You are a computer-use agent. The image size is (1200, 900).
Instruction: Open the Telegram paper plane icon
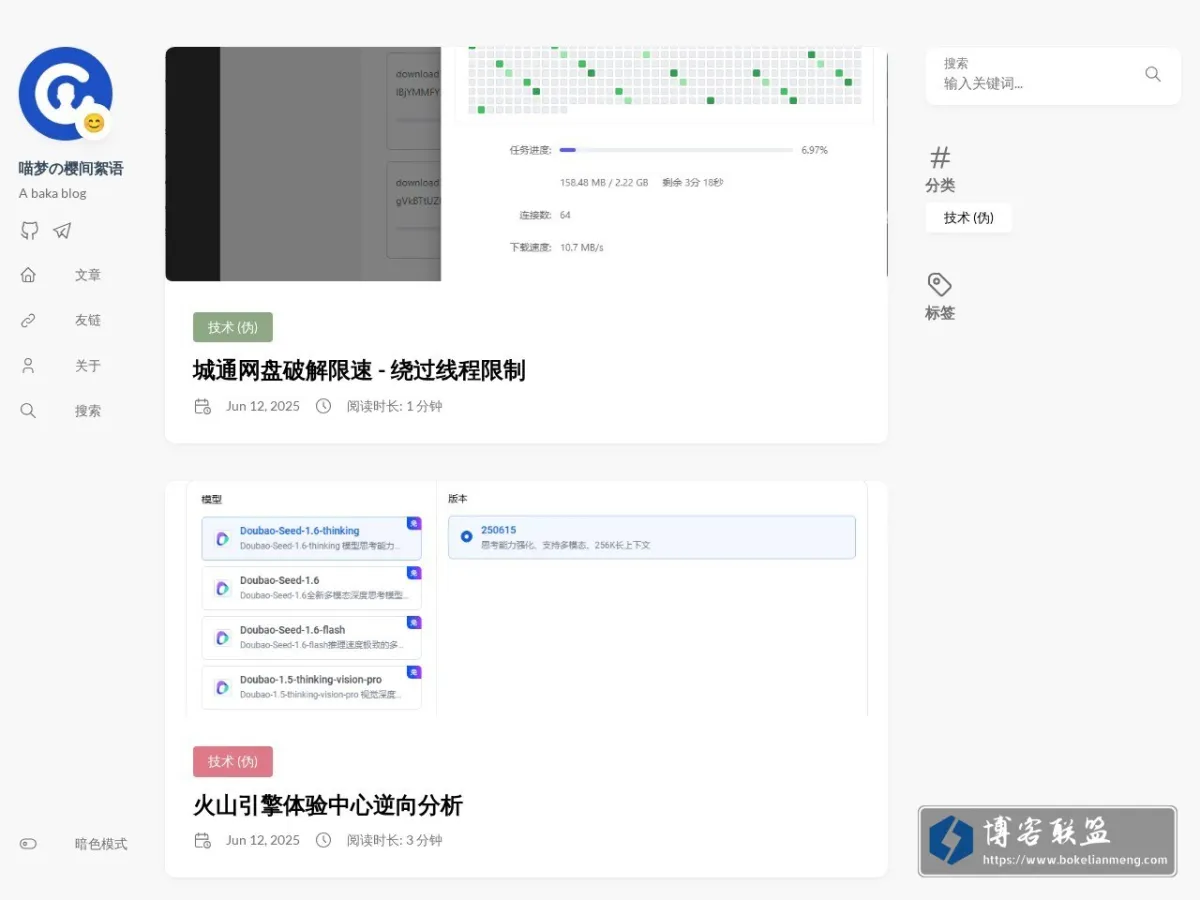pyautogui.click(x=62, y=230)
